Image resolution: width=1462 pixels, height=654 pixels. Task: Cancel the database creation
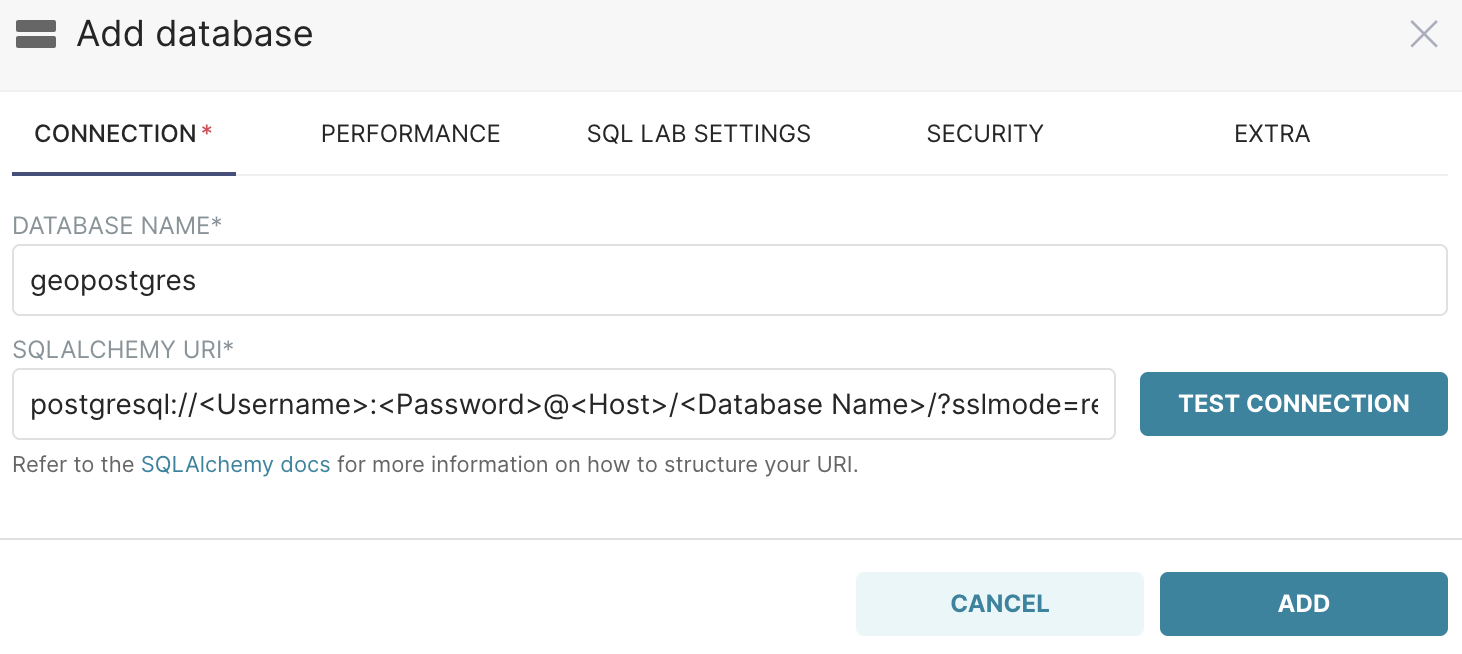(x=999, y=603)
